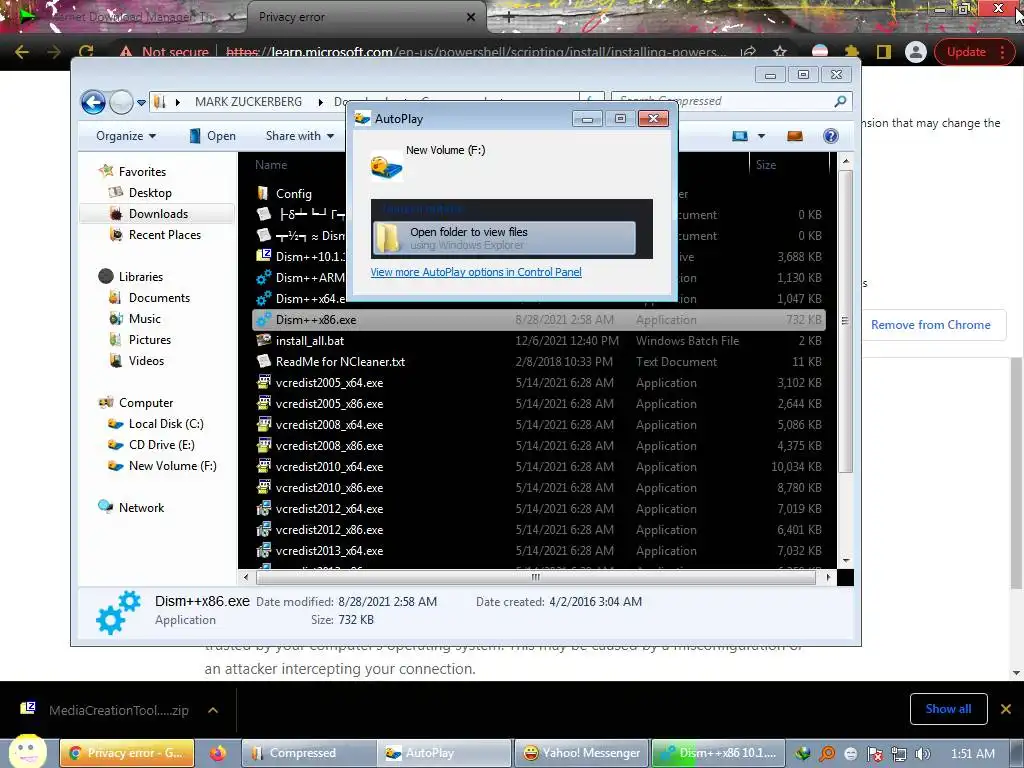Select Computer in navigation pane

[146, 403]
